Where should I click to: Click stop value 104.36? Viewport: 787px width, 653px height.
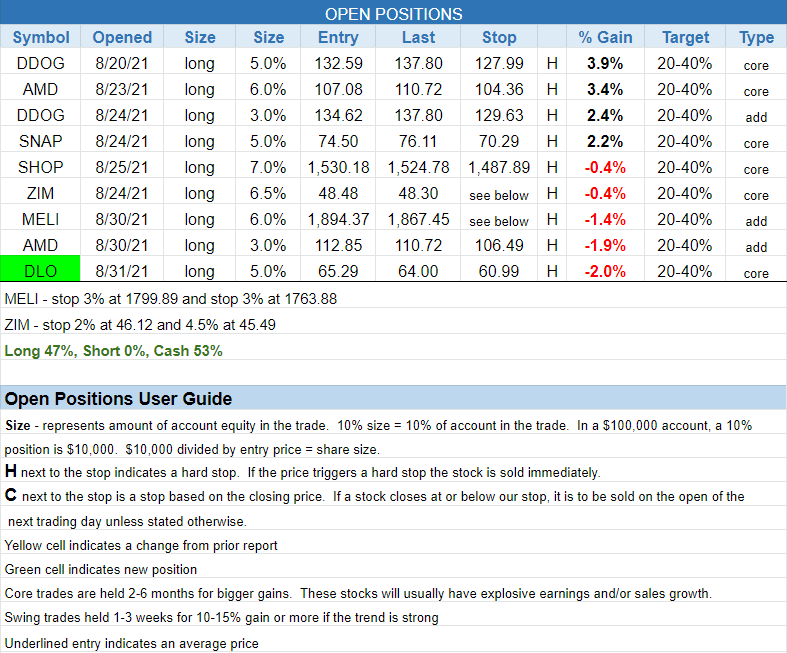499,89
